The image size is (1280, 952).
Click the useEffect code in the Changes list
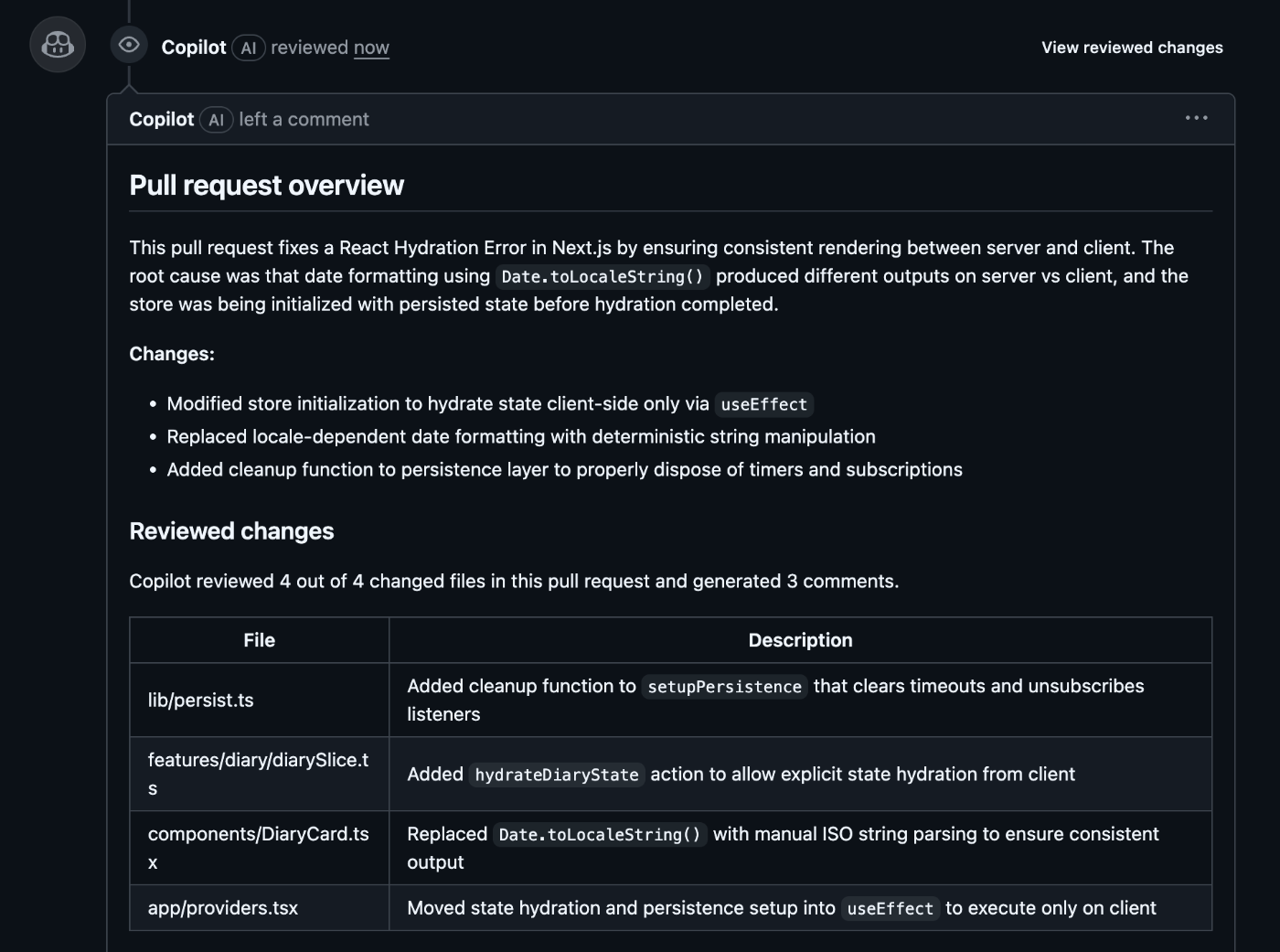coord(763,404)
